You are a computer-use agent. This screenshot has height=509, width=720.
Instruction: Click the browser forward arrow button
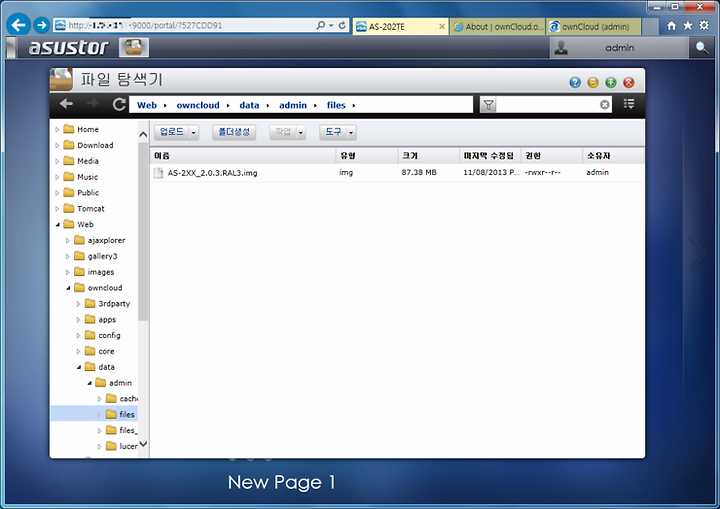tap(42, 25)
